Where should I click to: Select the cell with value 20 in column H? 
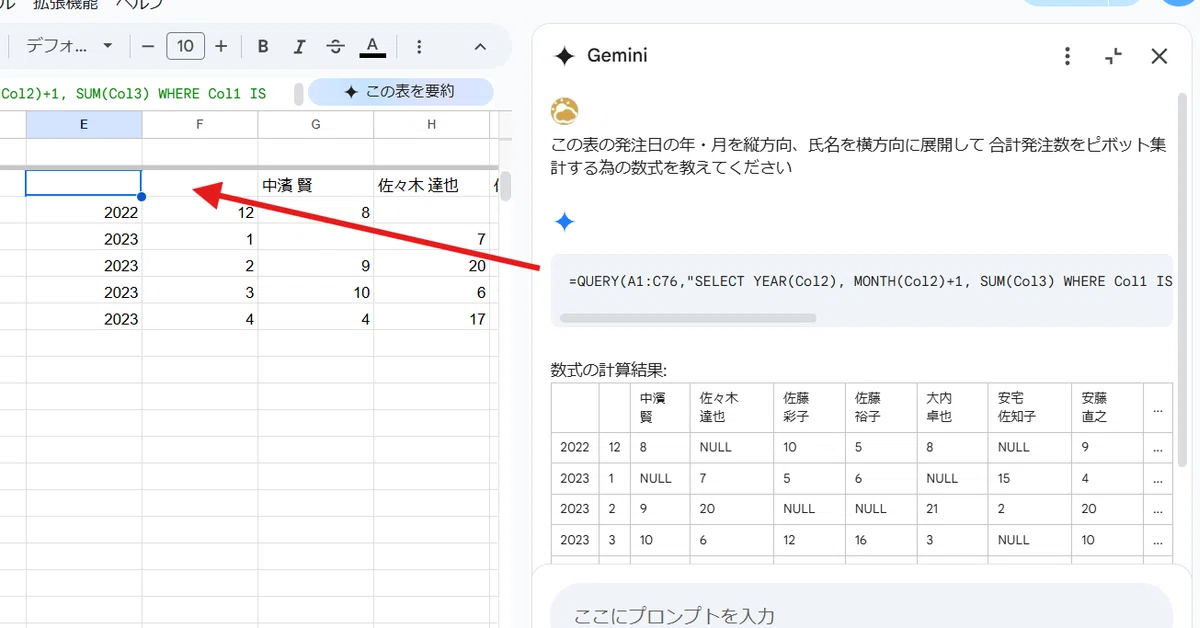[x=432, y=266]
